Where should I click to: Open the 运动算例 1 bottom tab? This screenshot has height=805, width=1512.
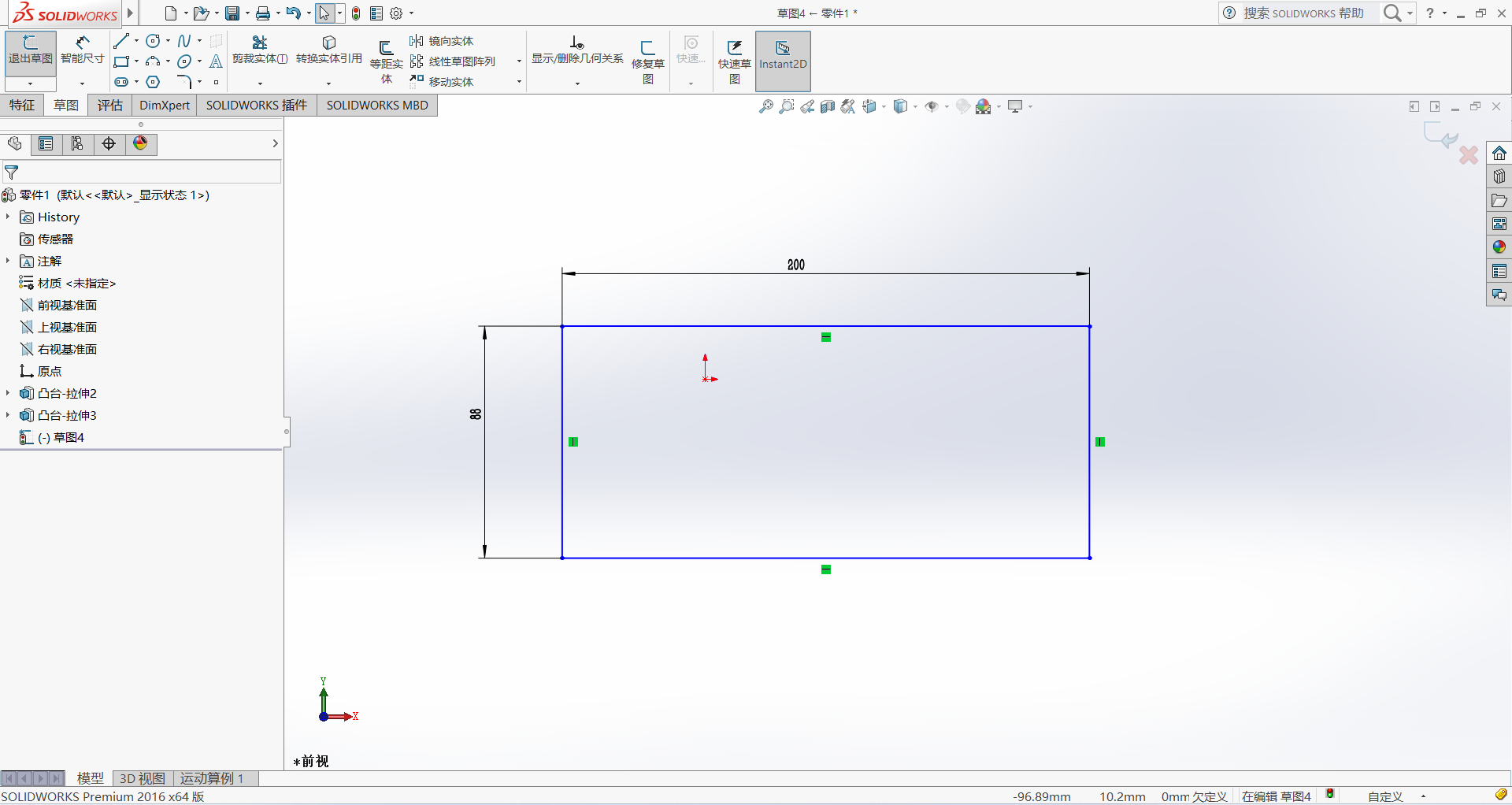pyautogui.click(x=213, y=778)
